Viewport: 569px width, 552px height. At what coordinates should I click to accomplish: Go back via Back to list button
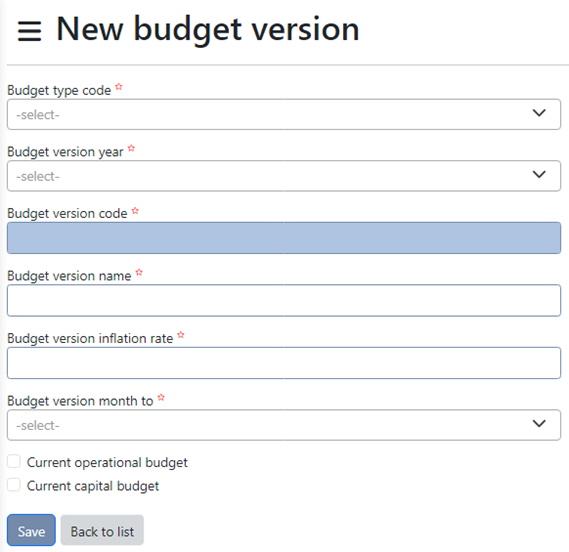[x=102, y=530]
